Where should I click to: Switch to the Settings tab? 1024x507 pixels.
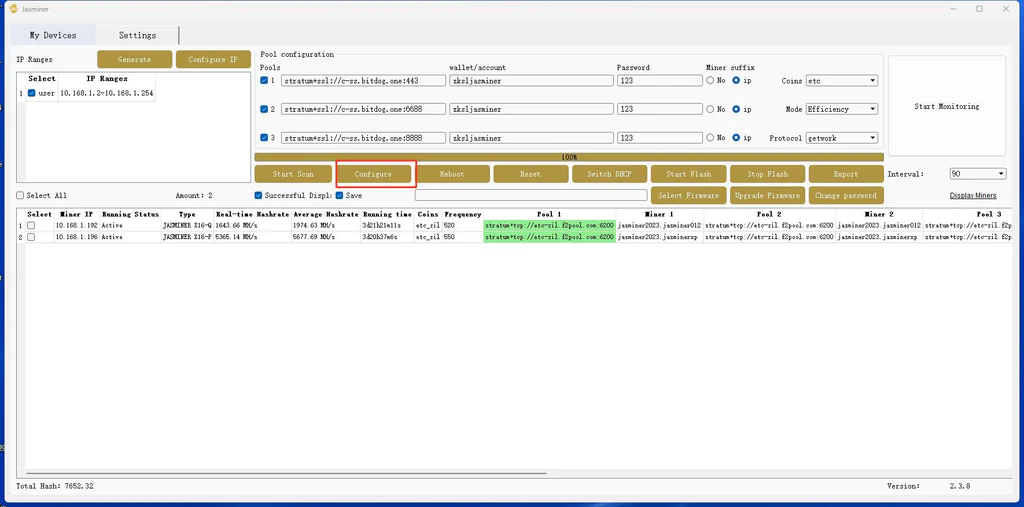tap(138, 35)
